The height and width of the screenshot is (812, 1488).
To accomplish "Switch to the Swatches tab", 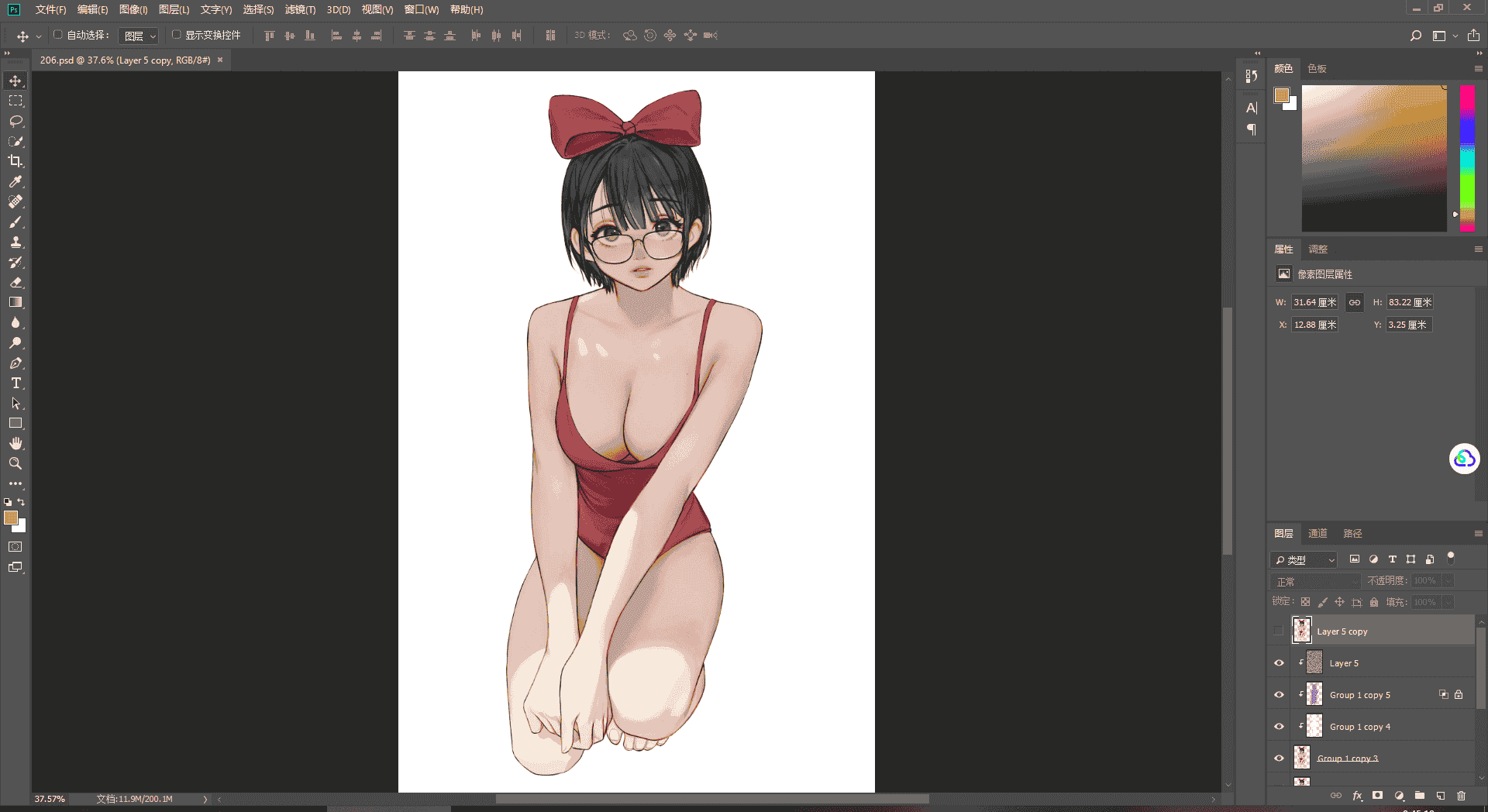I will 1317,68.
